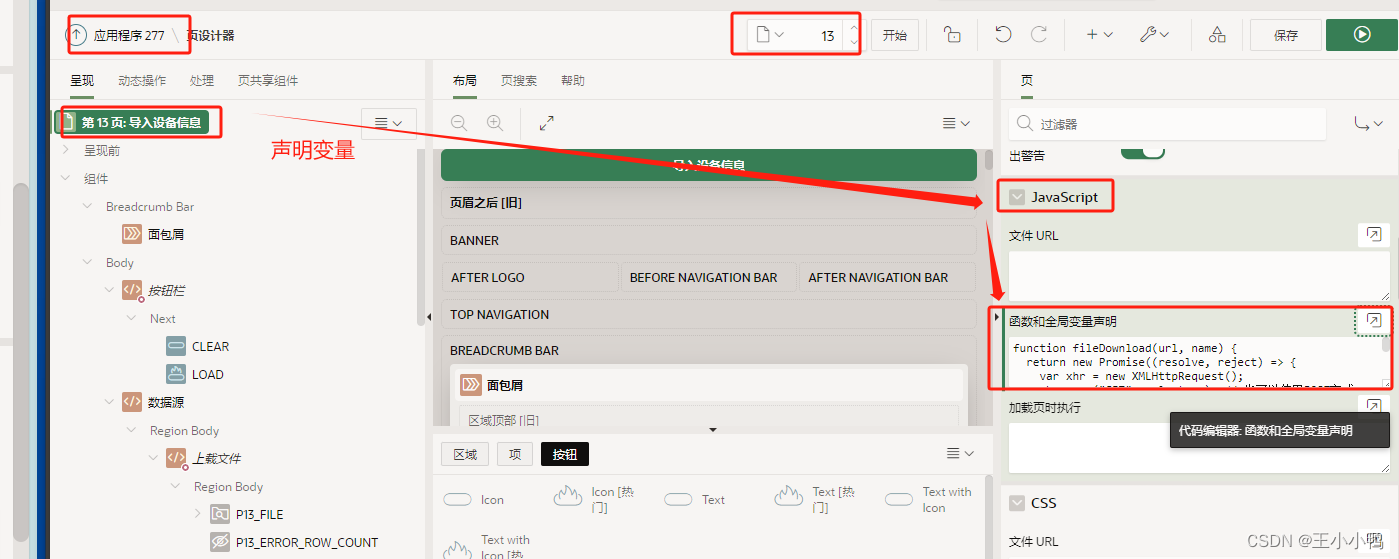Screen dimensions: 1399x559
Task: Click the shared components shapes icon
Action: pyautogui.click(x=1217, y=35)
